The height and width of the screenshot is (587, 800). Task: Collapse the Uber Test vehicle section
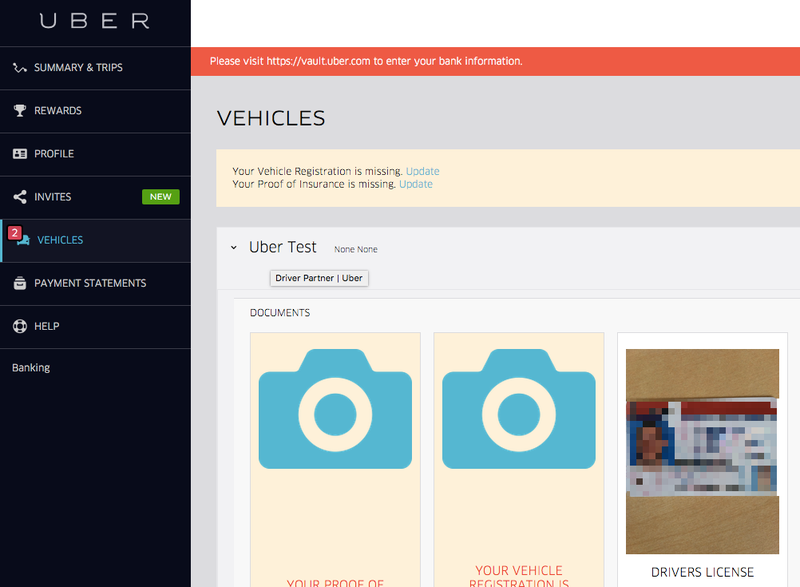coord(234,248)
